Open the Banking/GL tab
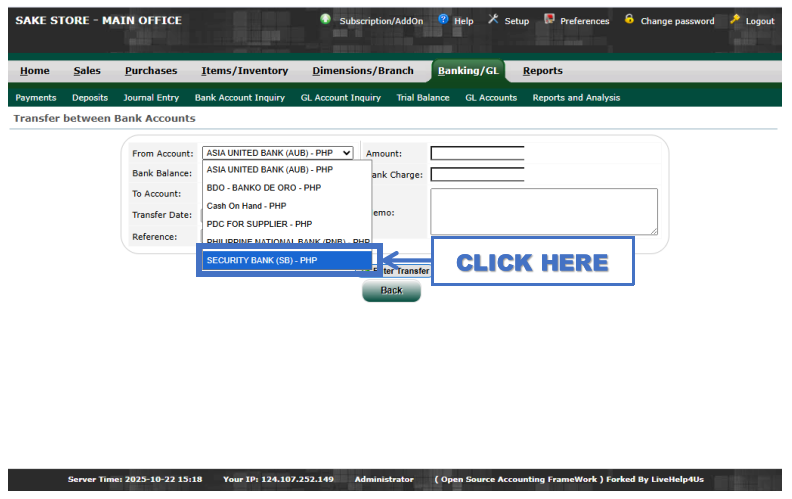This screenshot has width=792, height=499. pyautogui.click(x=468, y=71)
